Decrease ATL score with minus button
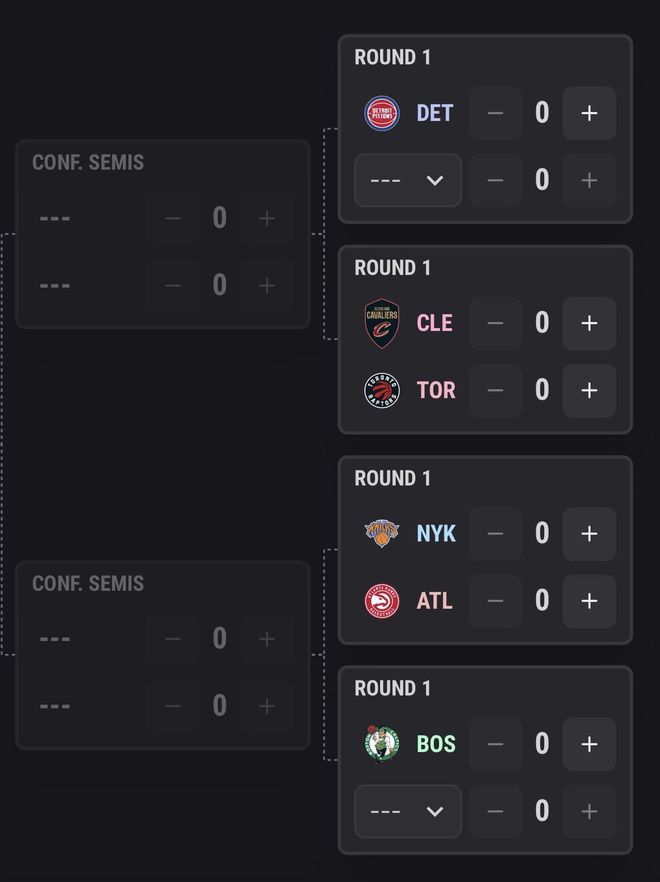This screenshot has width=660, height=882. (x=495, y=601)
